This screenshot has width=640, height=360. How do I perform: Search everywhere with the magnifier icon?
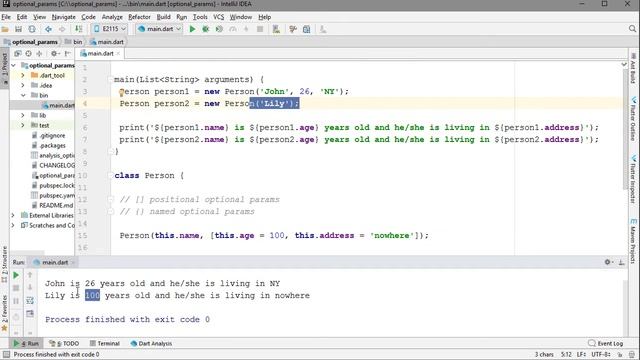click(x=632, y=29)
